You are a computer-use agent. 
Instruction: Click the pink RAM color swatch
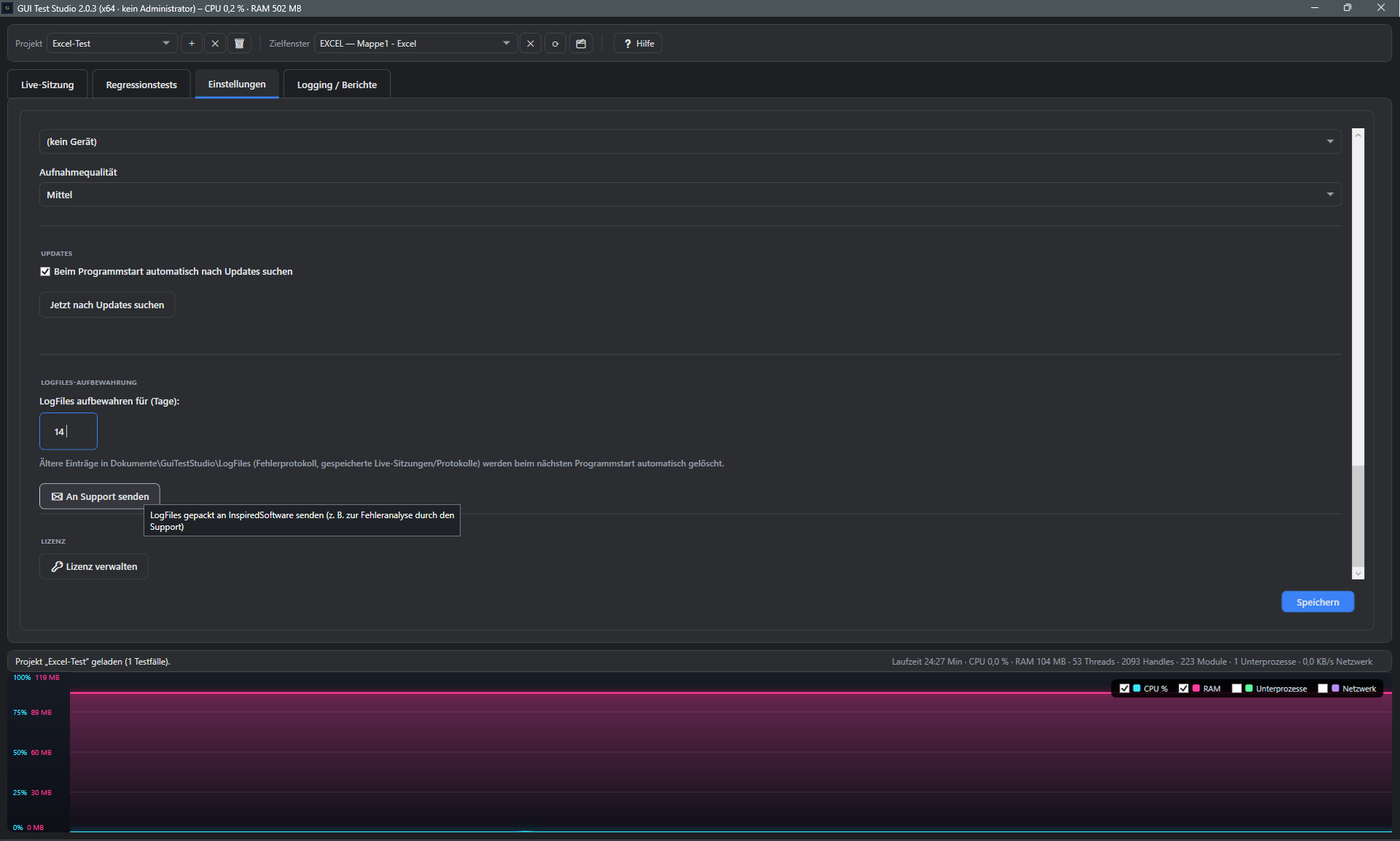(x=1196, y=689)
